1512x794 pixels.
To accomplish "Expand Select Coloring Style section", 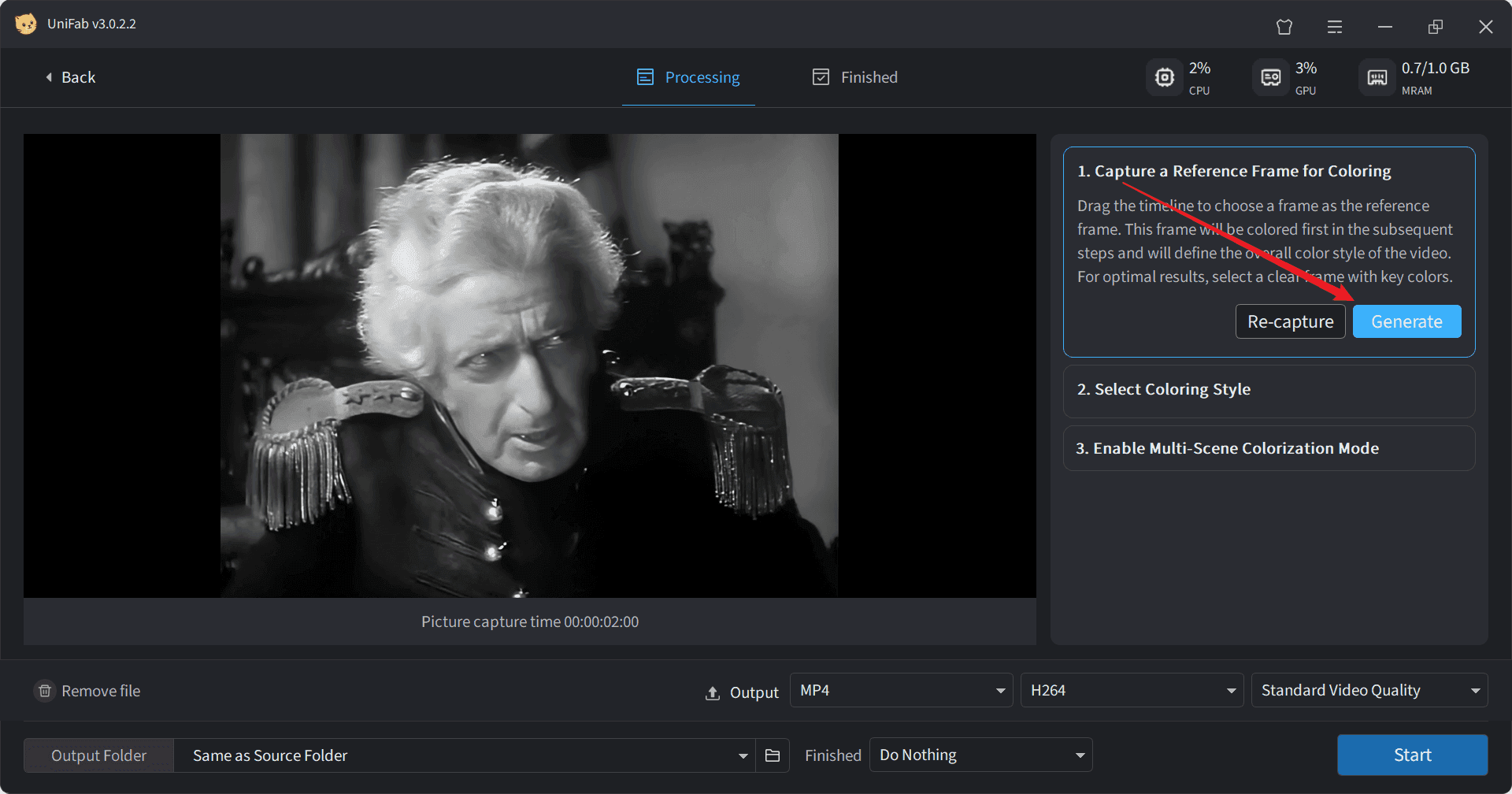I will [x=1269, y=390].
